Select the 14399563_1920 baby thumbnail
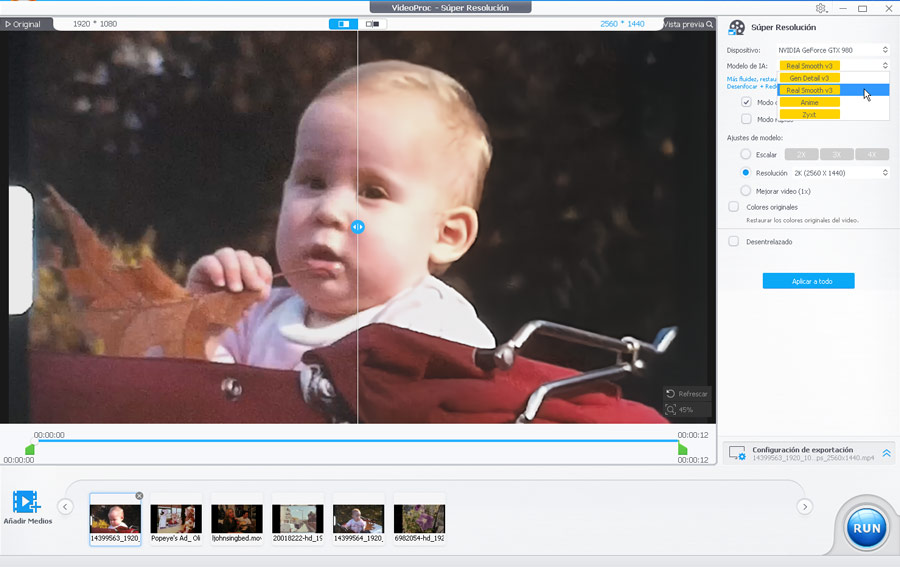The image size is (900, 567). (x=115, y=519)
